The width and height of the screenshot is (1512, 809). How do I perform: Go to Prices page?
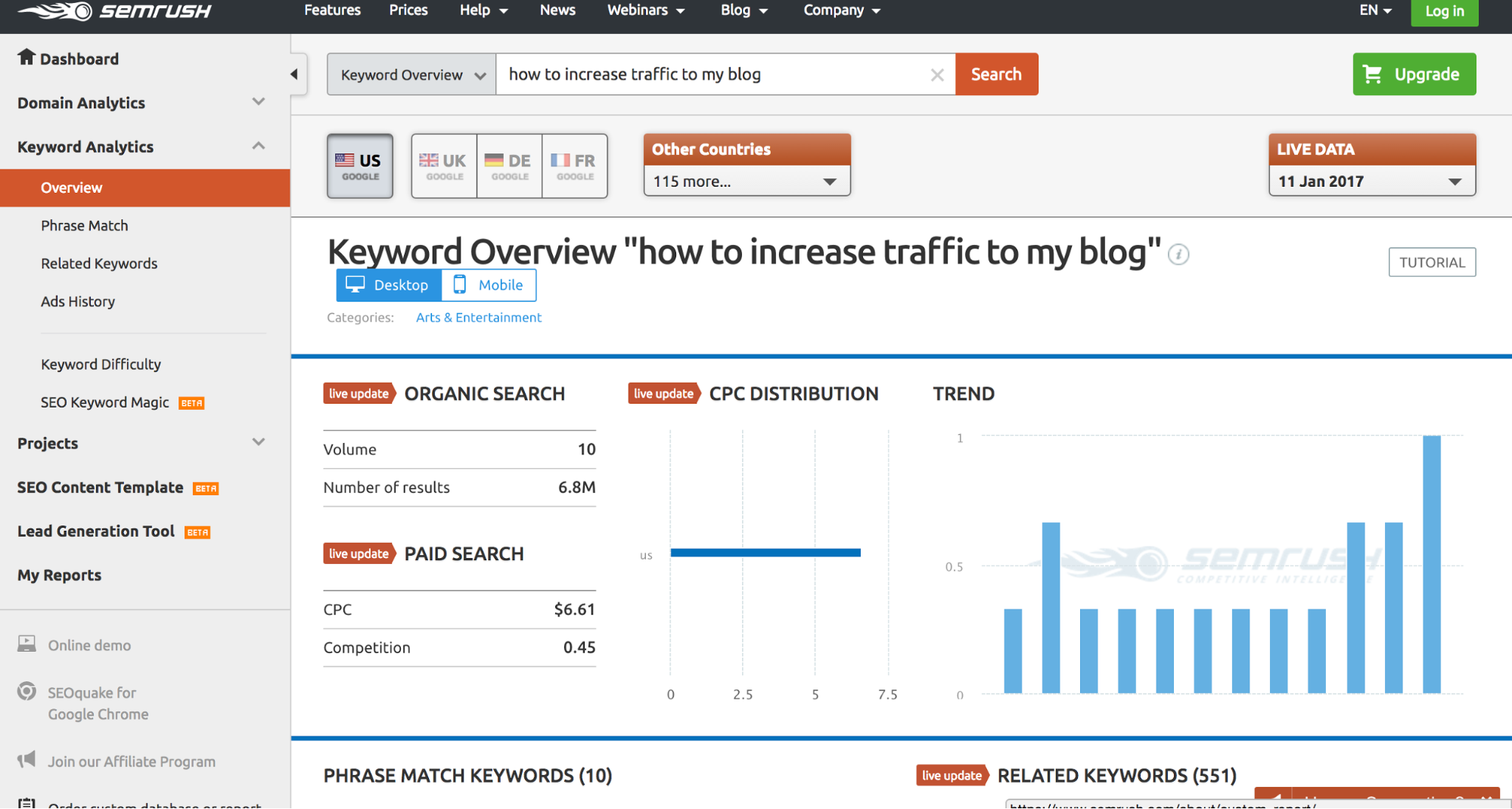pos(408,11)
